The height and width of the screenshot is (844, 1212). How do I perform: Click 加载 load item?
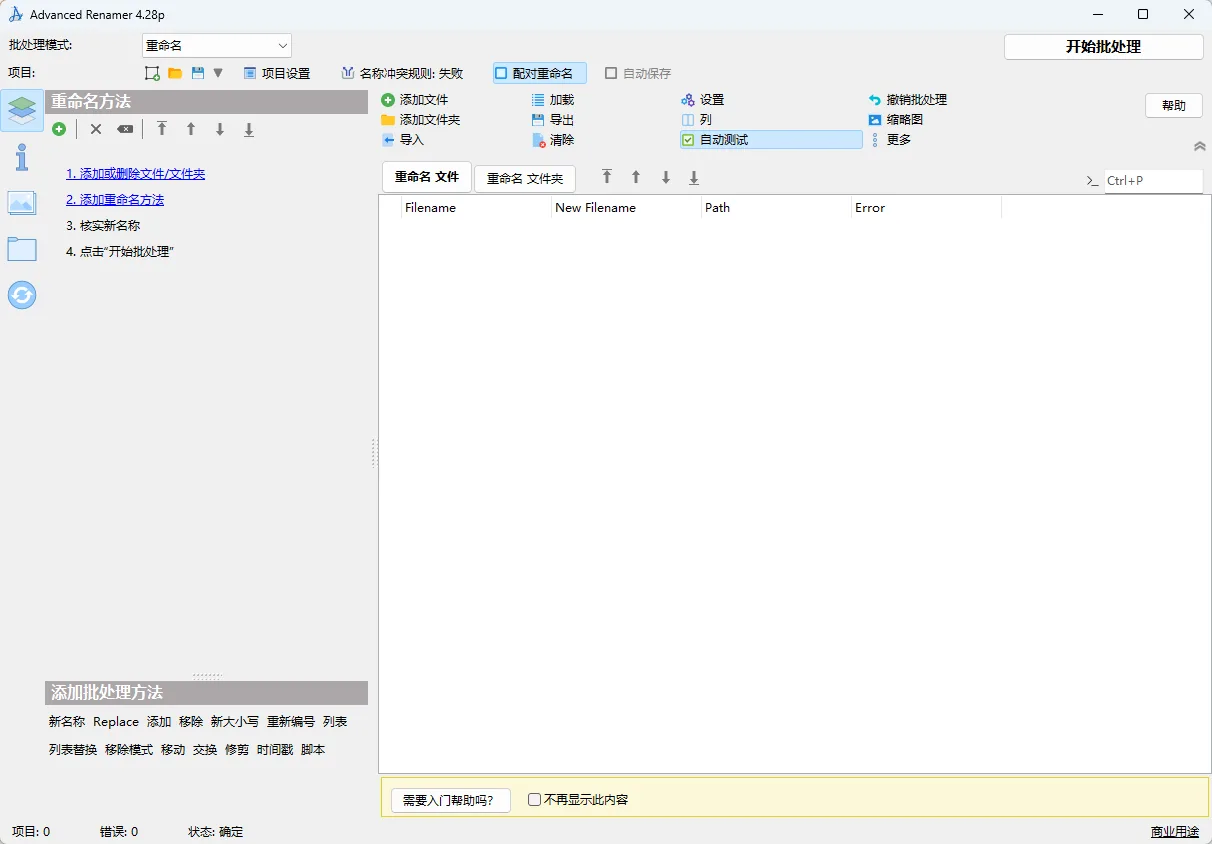(x=553, y=100)
